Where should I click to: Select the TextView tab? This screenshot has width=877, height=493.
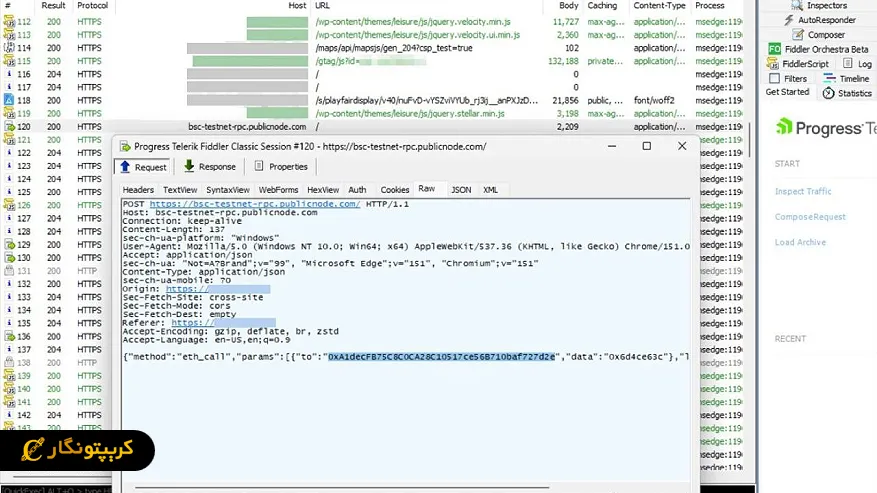pos(180,190)
